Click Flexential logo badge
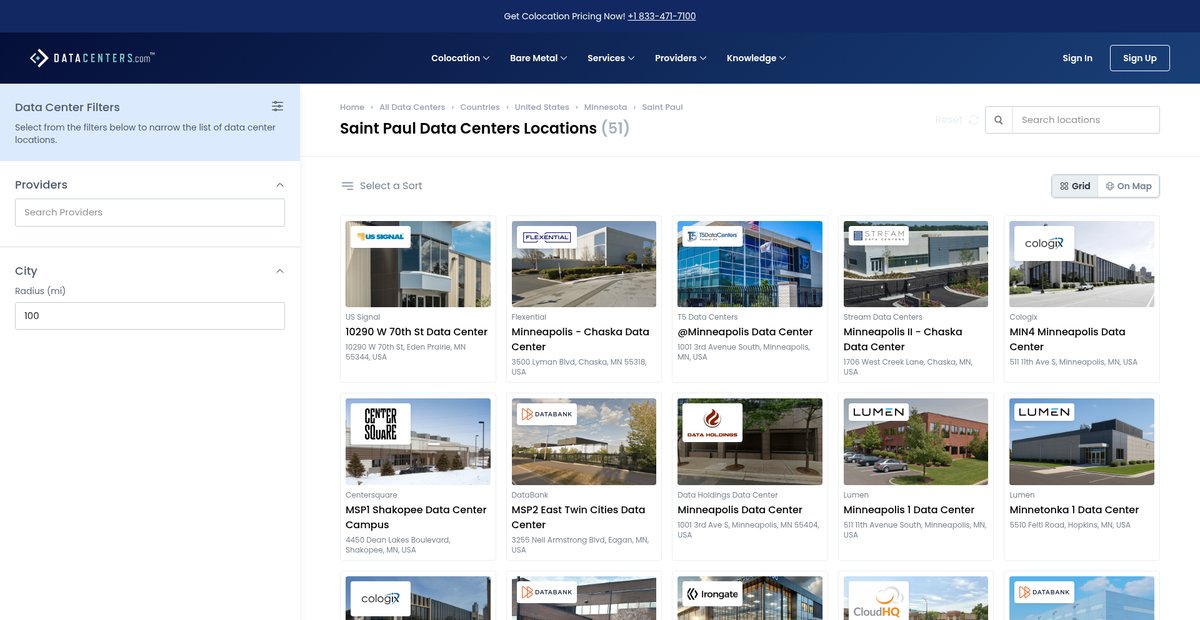The width and height of the screenshot is (1200, 620). pyautogui.click(x=547, y=237)
